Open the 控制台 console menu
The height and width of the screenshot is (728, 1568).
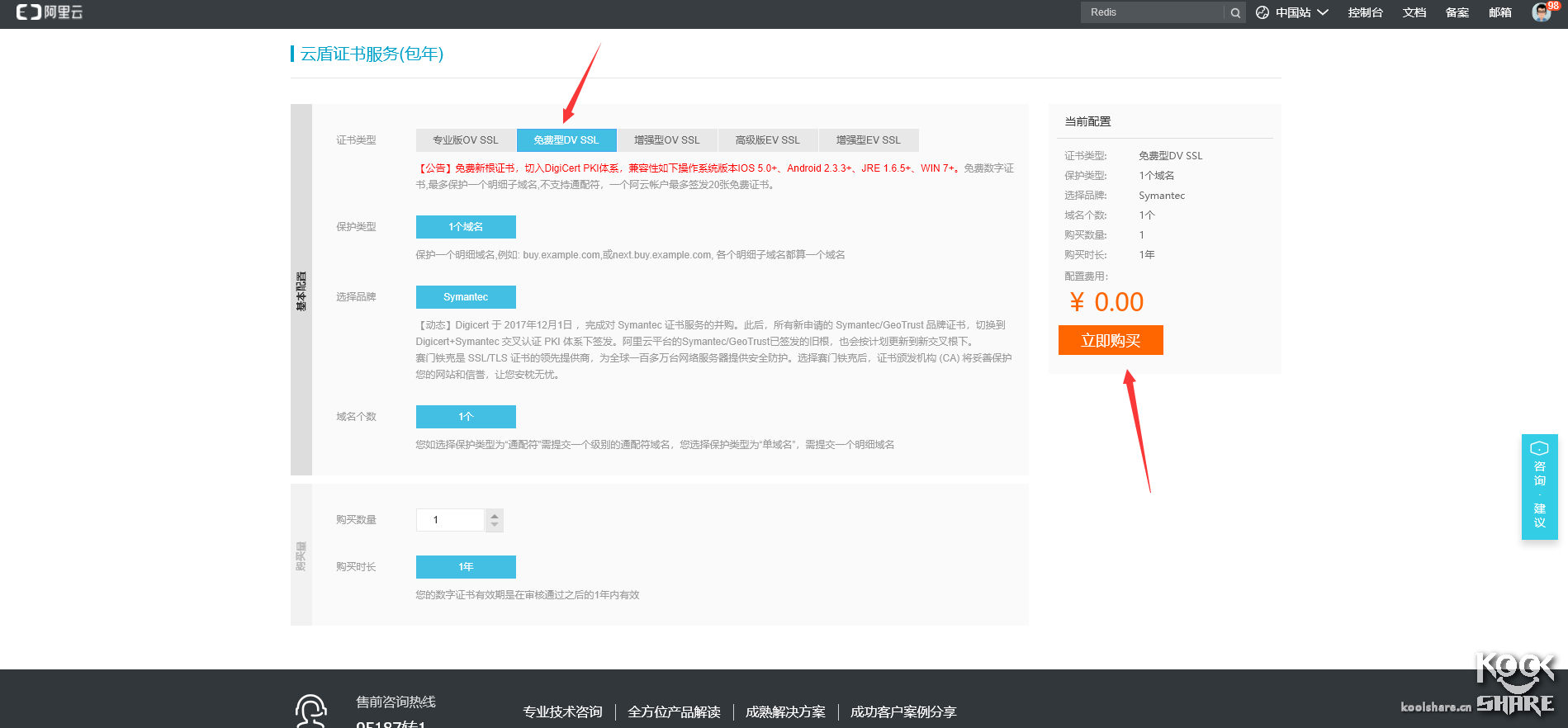(x=1365, y=12)
